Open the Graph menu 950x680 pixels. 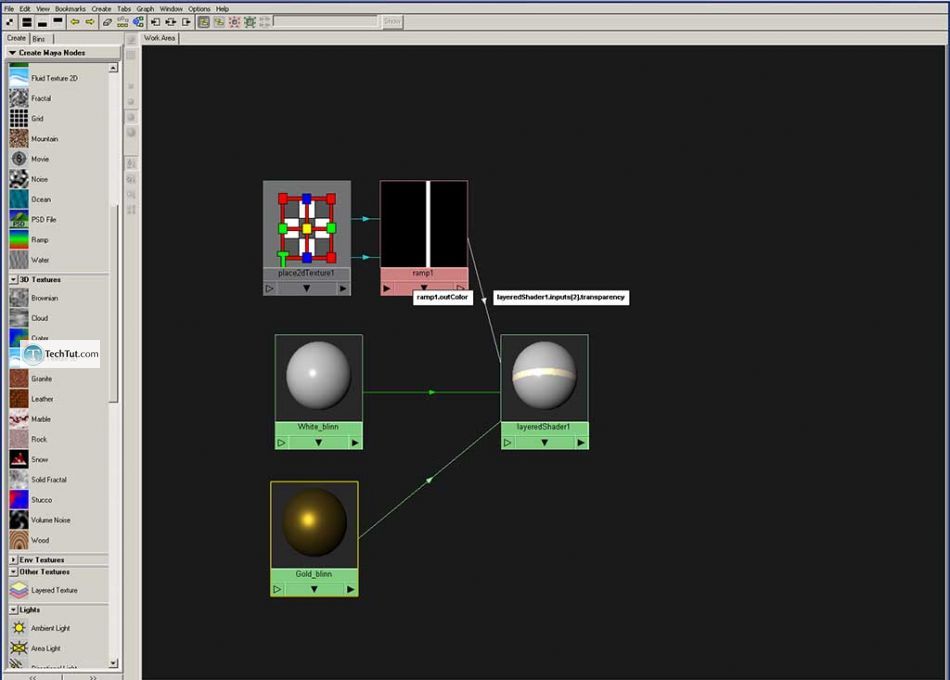click(x=145, y=8)
